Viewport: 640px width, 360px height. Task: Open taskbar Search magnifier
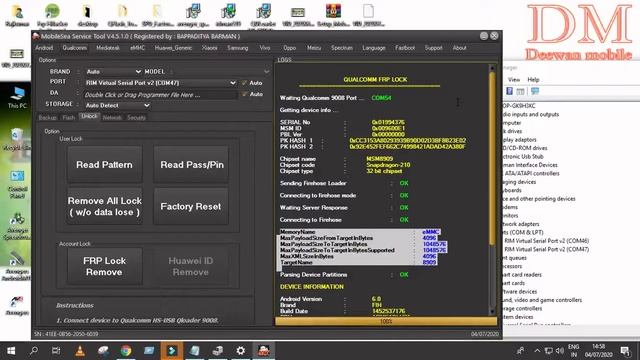click(x=34, y=351)
